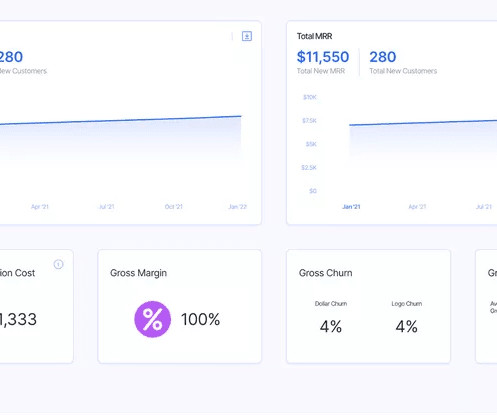Select the 280 value above Total New Customers in Total MRR card
The height and width of the screenshot is (415, 497).
[383, 57]
